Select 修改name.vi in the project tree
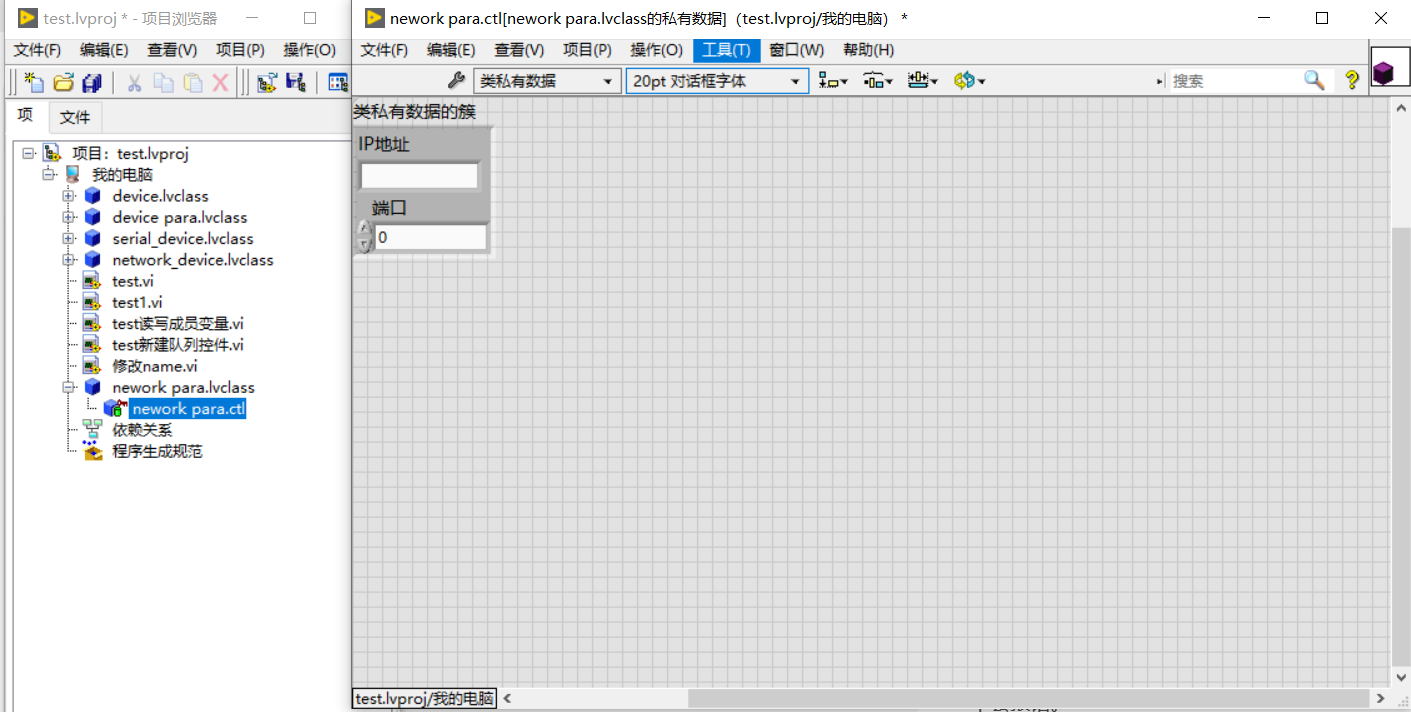 155,366
